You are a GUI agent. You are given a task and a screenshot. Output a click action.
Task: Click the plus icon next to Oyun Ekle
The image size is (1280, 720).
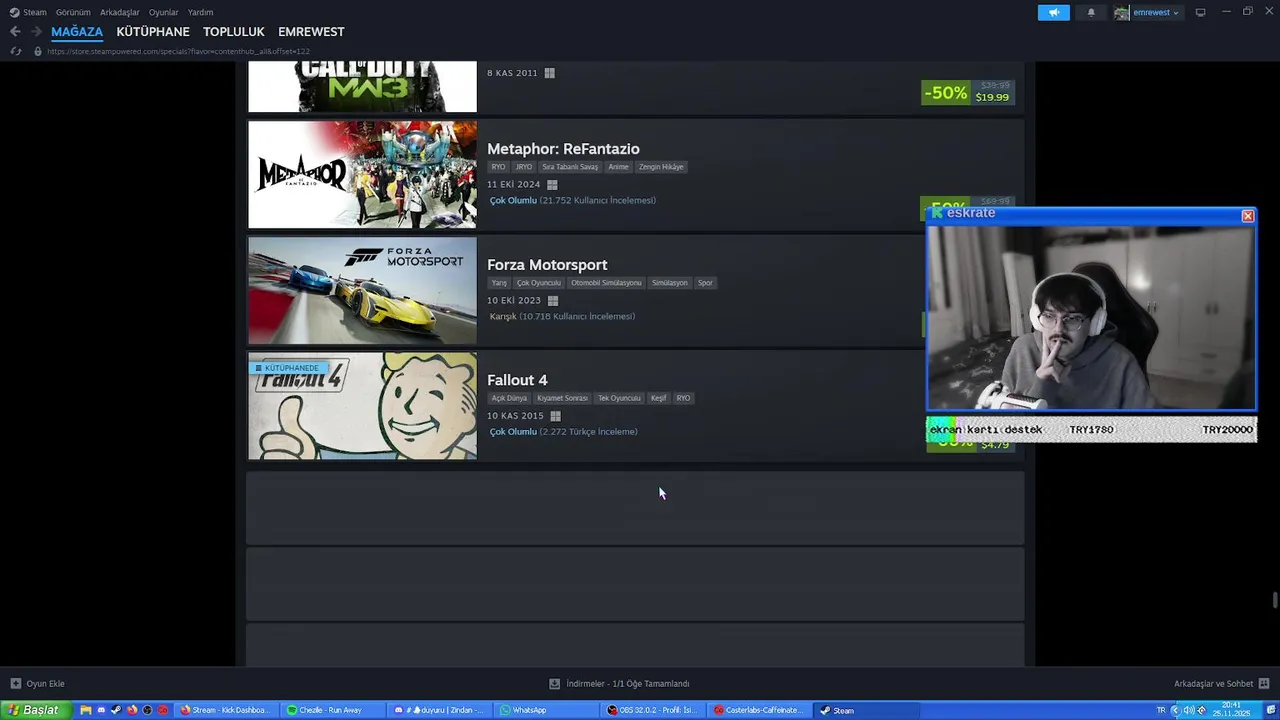tap(15, 684)
